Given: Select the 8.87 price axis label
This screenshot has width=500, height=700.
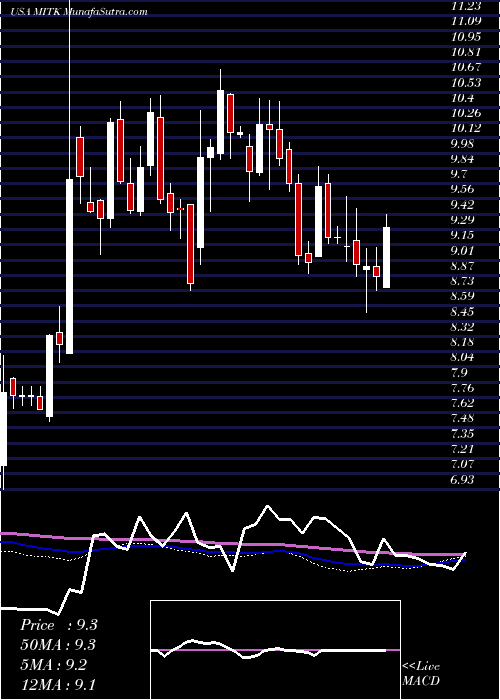Looking at the screenshot, I should (x=463, y=266).
